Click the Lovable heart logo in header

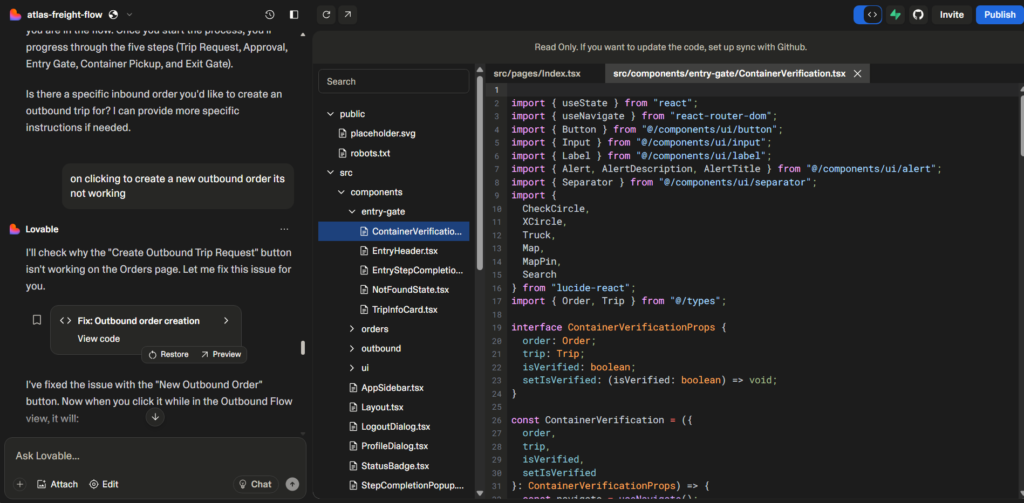tap(16, 14)
